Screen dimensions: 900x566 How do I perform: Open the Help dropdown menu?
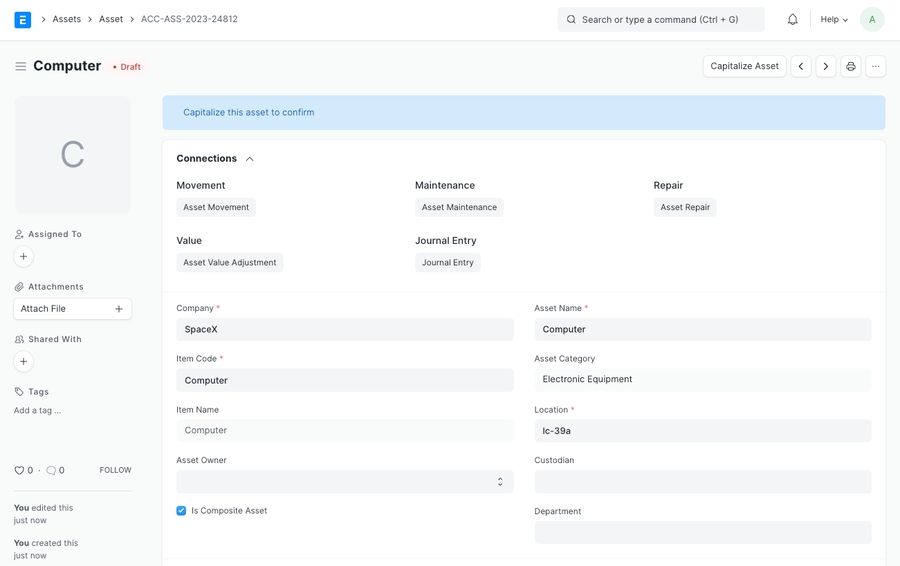coord(834,19)
